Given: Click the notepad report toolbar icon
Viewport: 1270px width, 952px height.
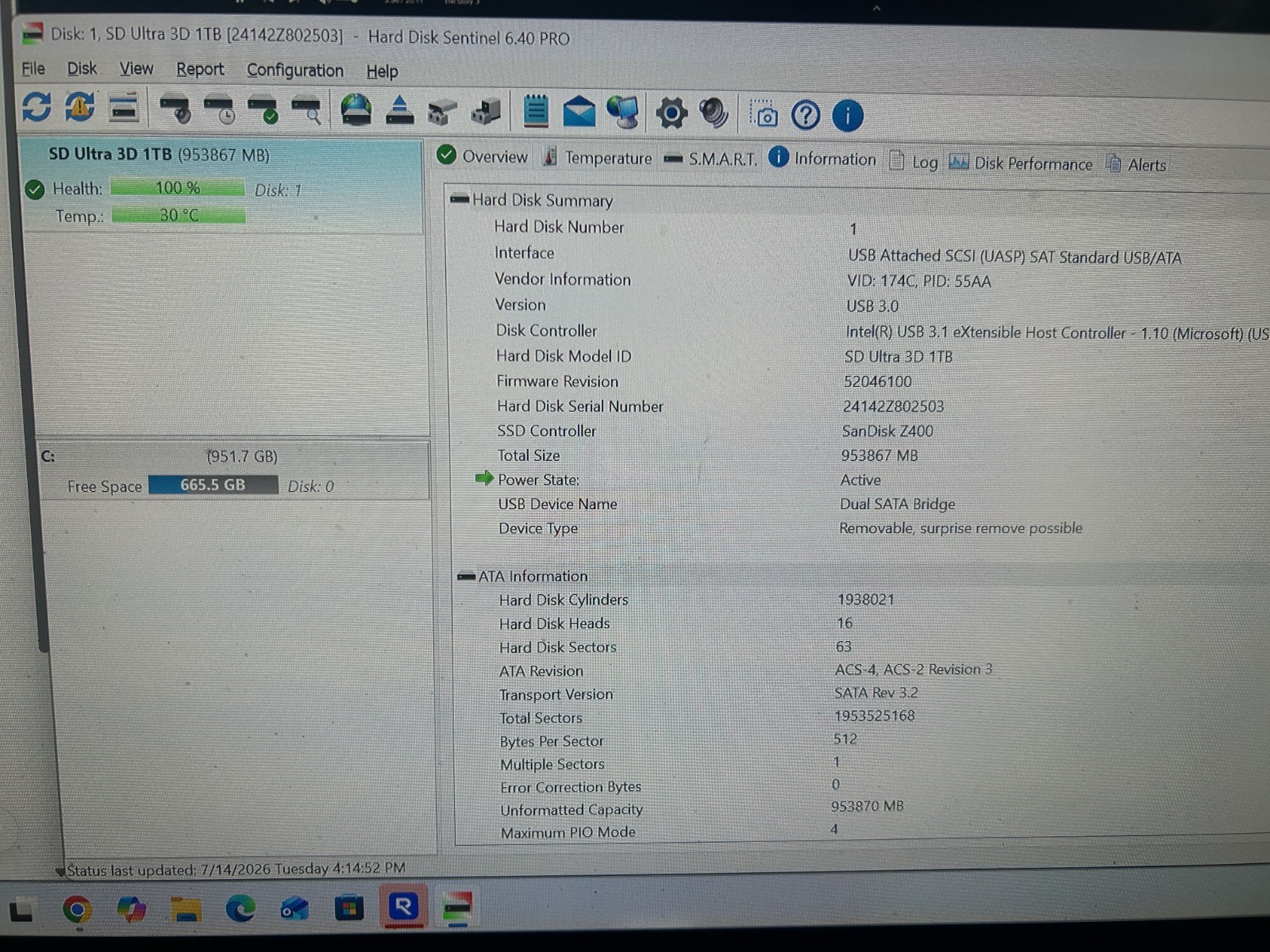Looking at the screenshot, I should coord(536,111).
